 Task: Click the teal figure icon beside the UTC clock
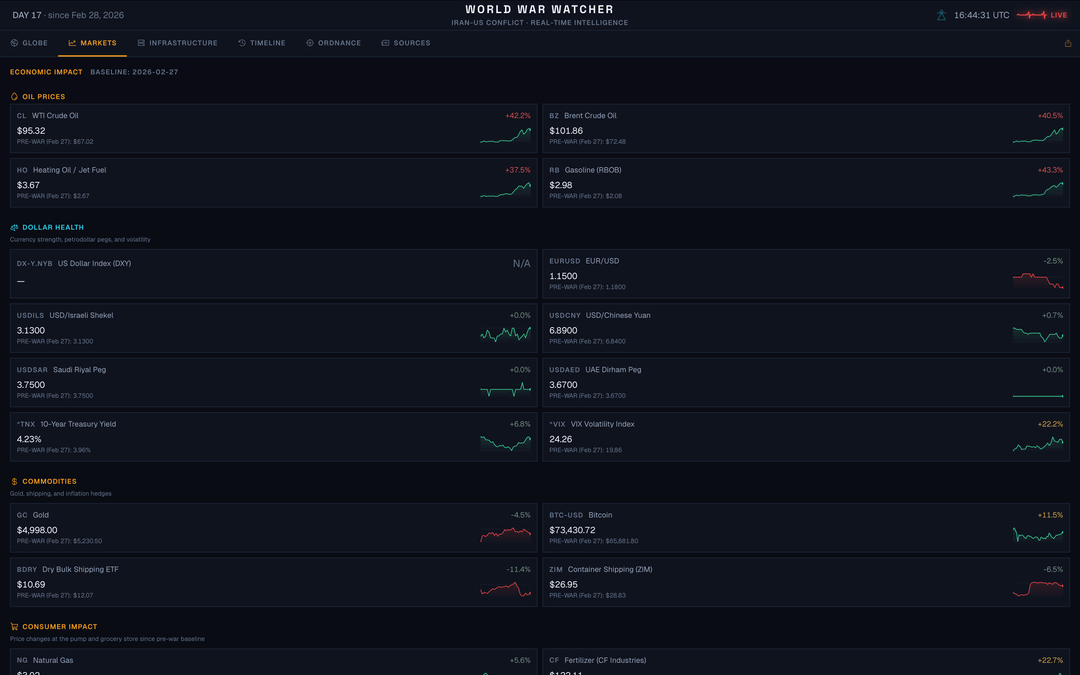coord(941,15)
